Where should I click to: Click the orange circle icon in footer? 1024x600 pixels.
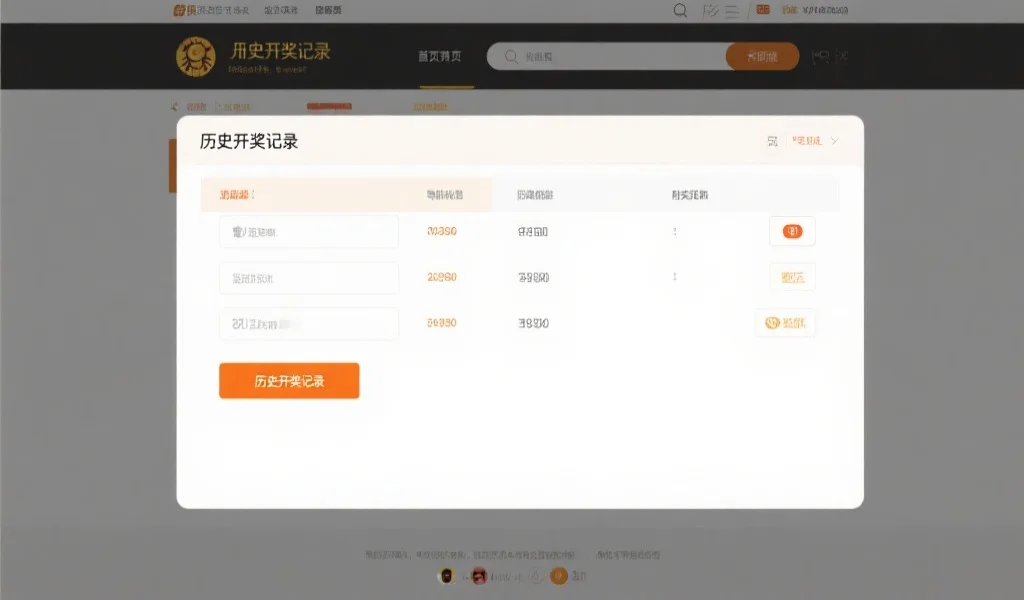(x=559, y=575)
